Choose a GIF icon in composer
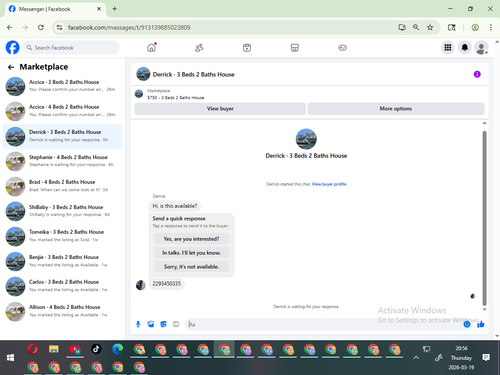Screen dimensions: 500x375 click(x=176, y=324)
